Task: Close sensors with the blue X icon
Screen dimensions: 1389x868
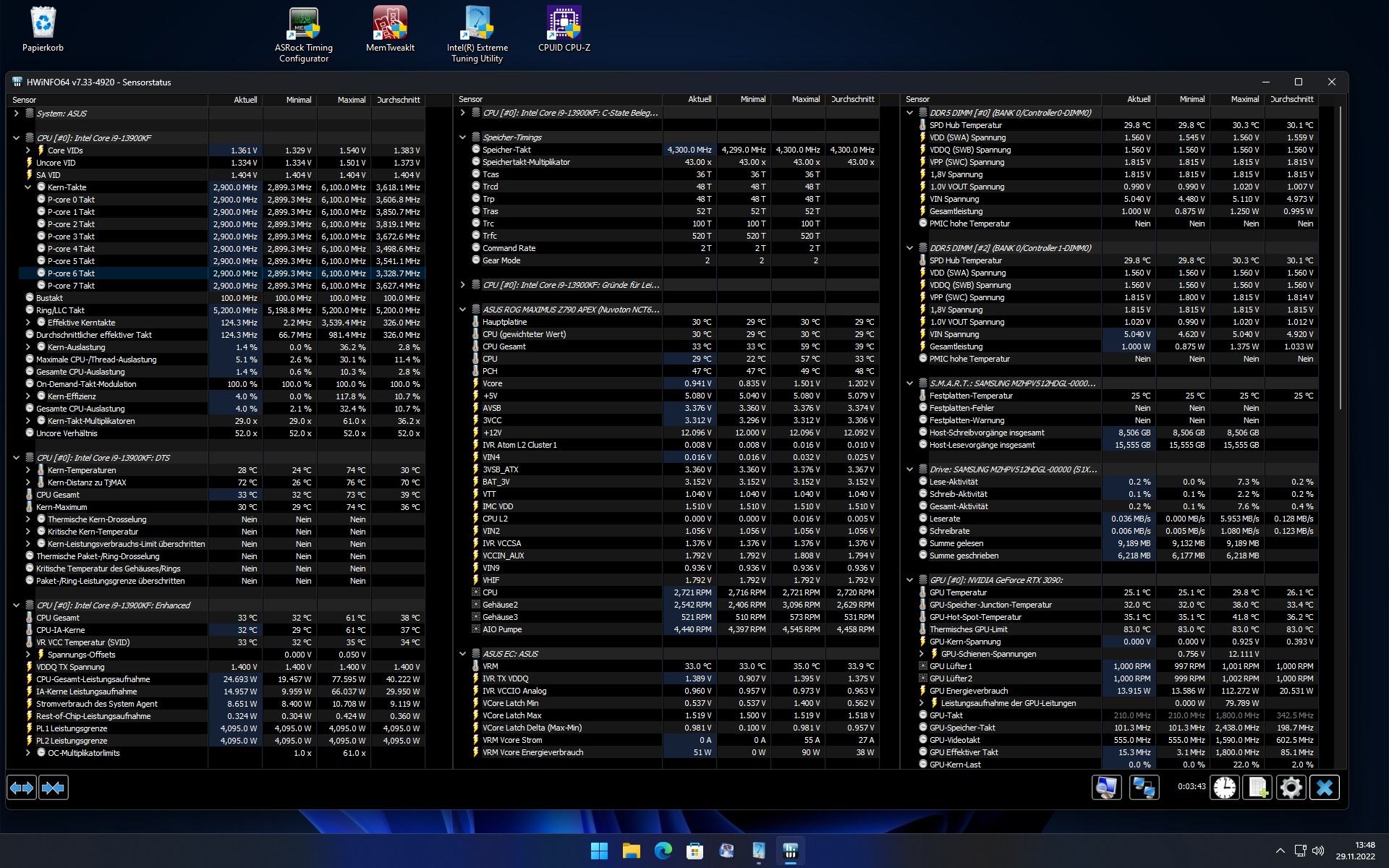Action: click(1325, 787)
